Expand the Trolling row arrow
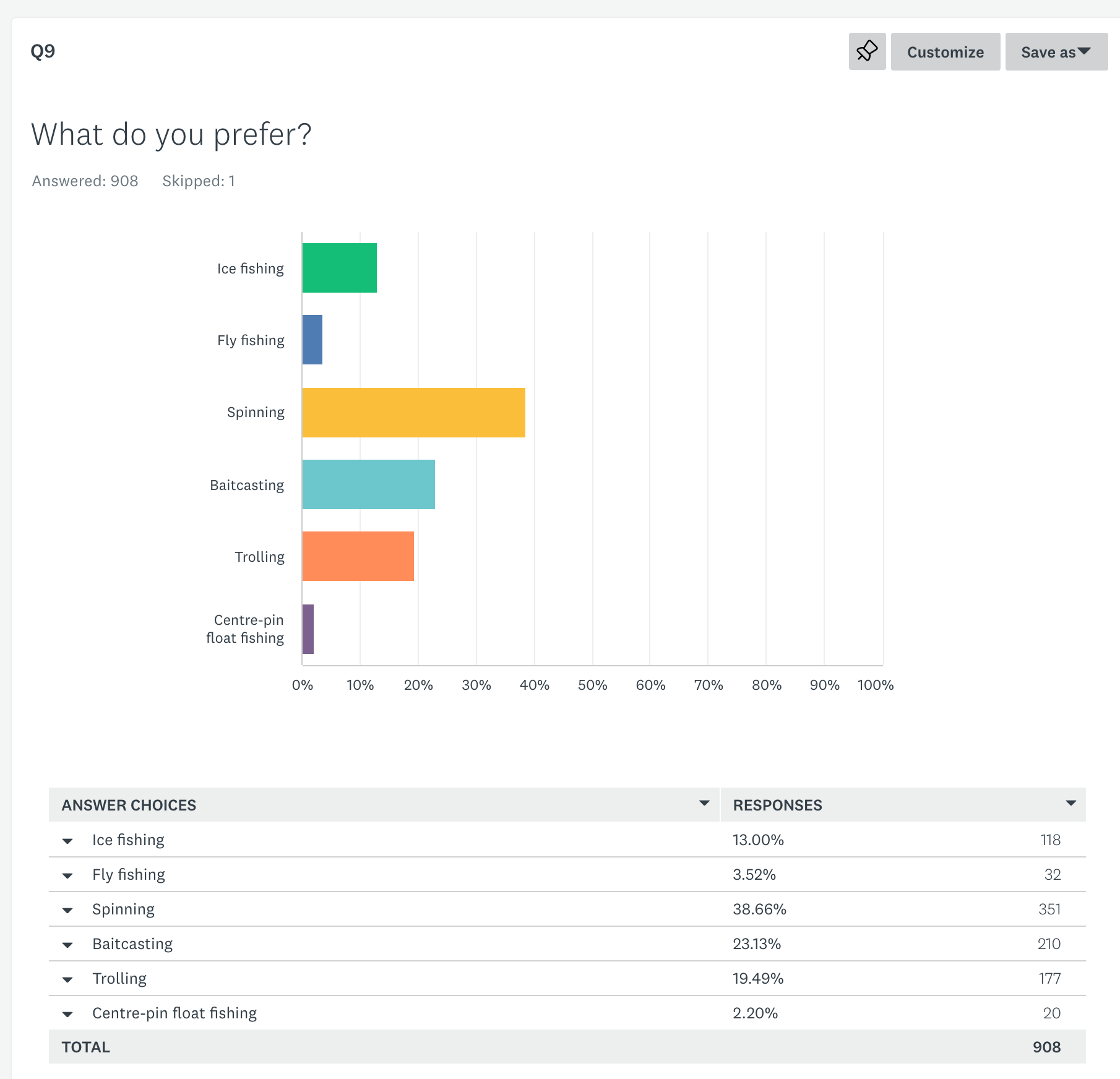This screenshot has height=1079, width=1120. [68, 979]
